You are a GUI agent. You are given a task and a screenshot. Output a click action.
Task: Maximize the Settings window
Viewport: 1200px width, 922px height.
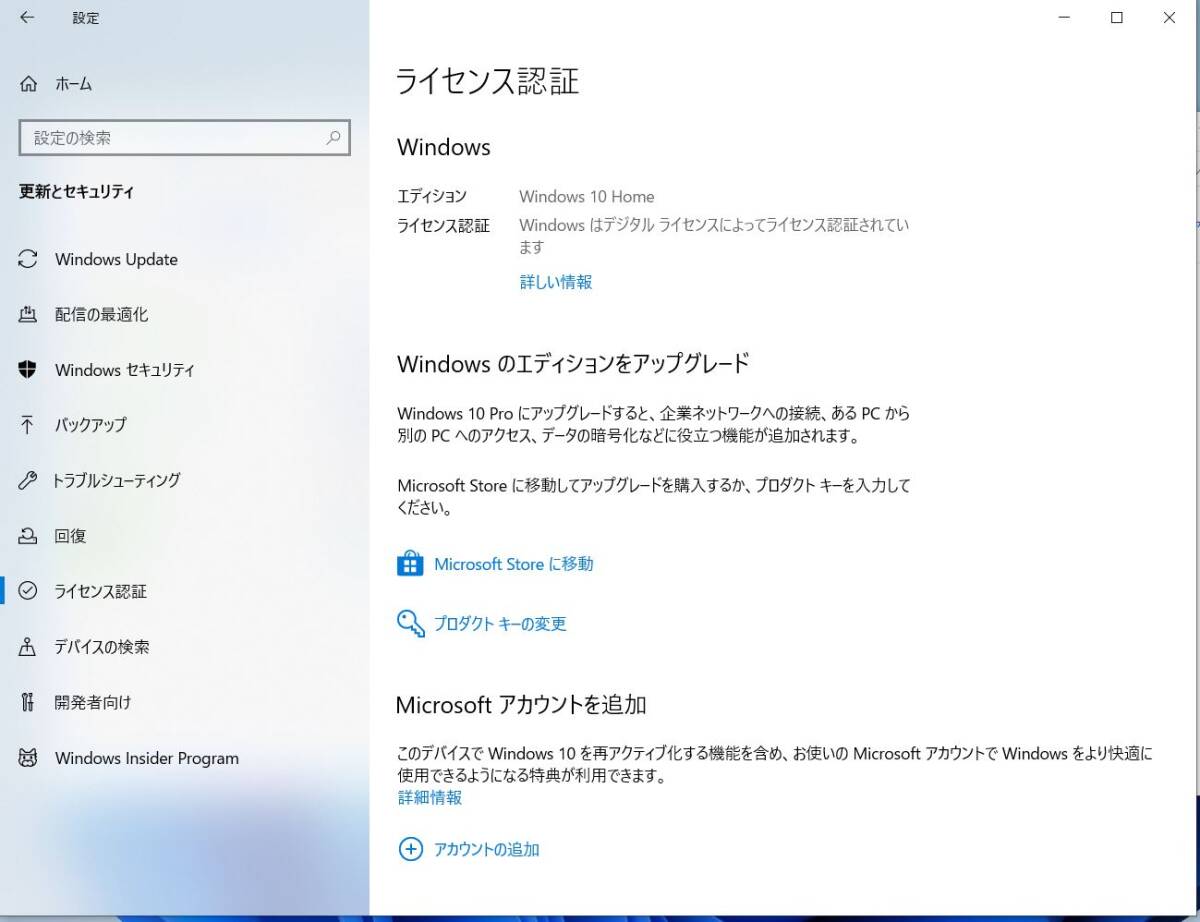[1117, 18]
